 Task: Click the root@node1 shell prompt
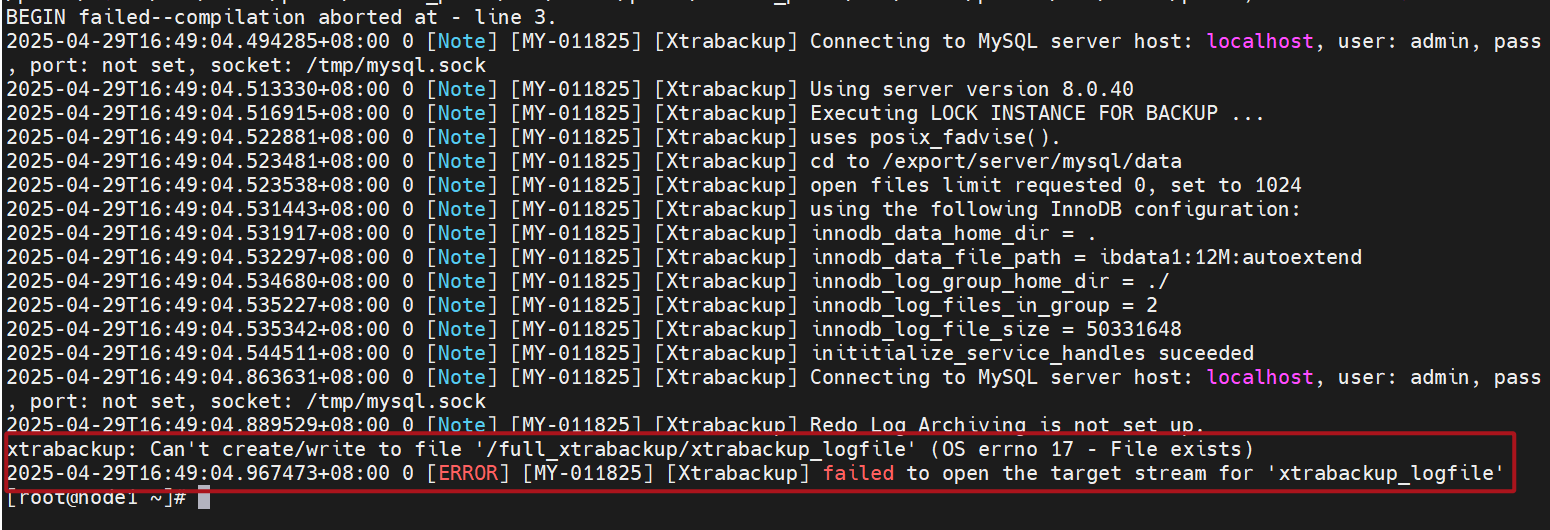96,497
